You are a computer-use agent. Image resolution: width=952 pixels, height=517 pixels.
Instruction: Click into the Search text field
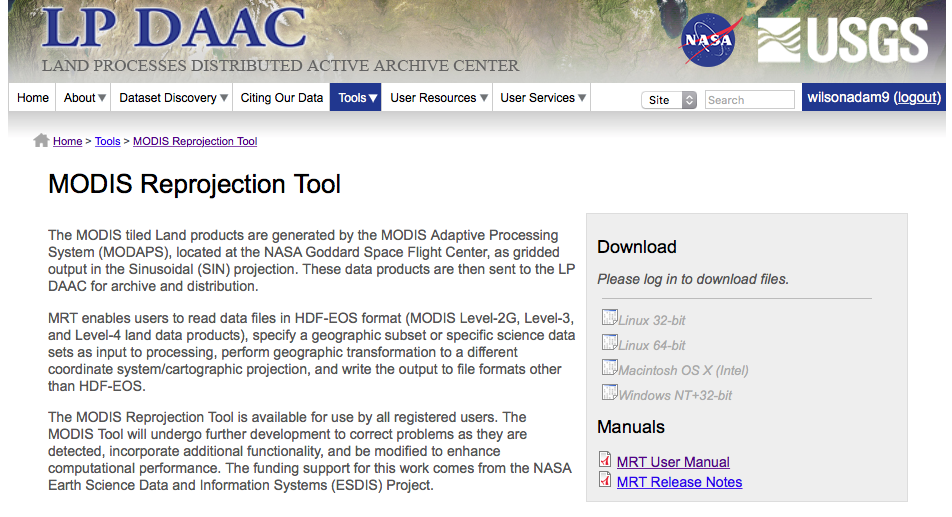tap(749, 100)
